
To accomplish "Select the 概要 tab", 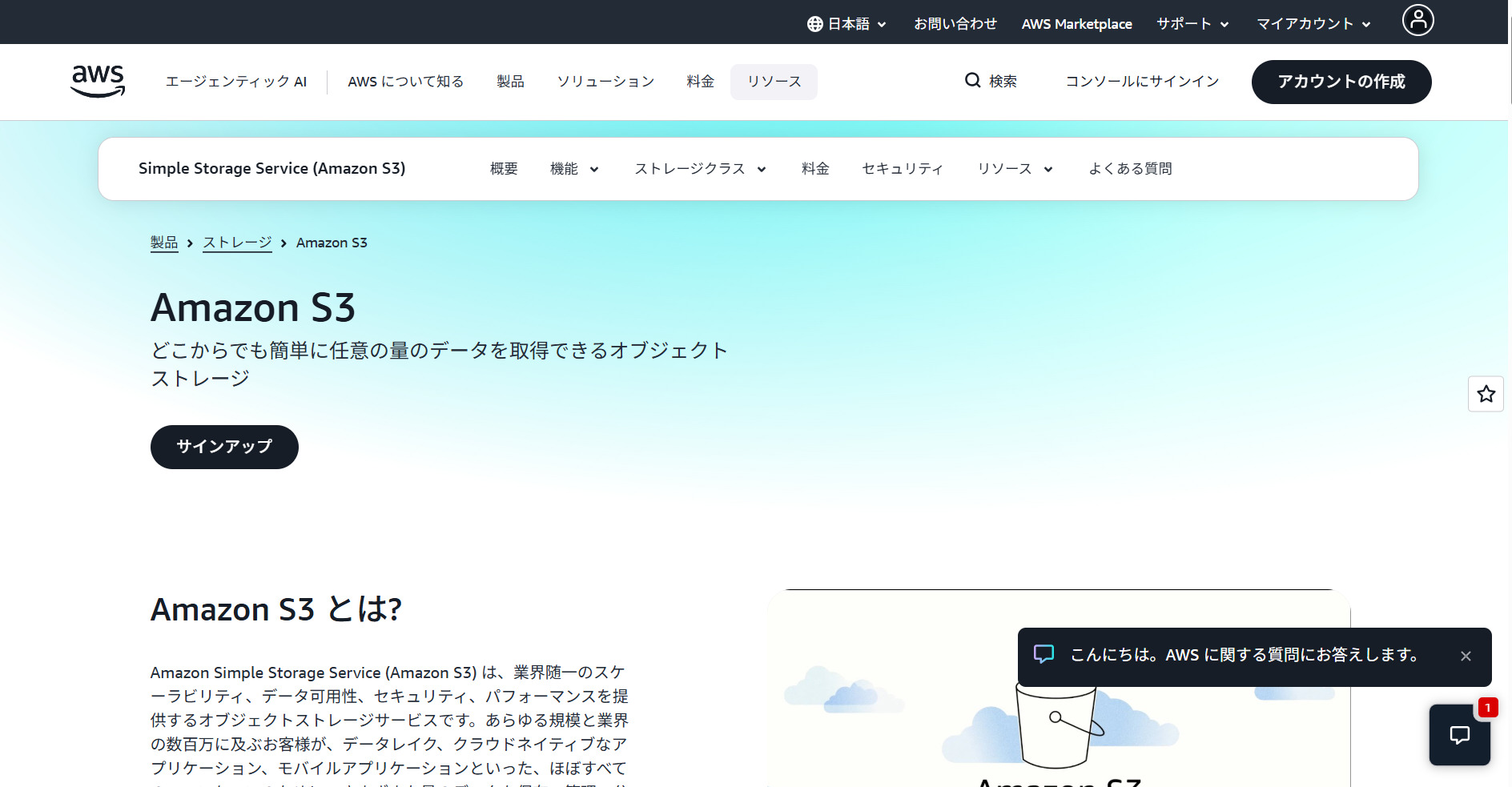I will coord(504,169).
